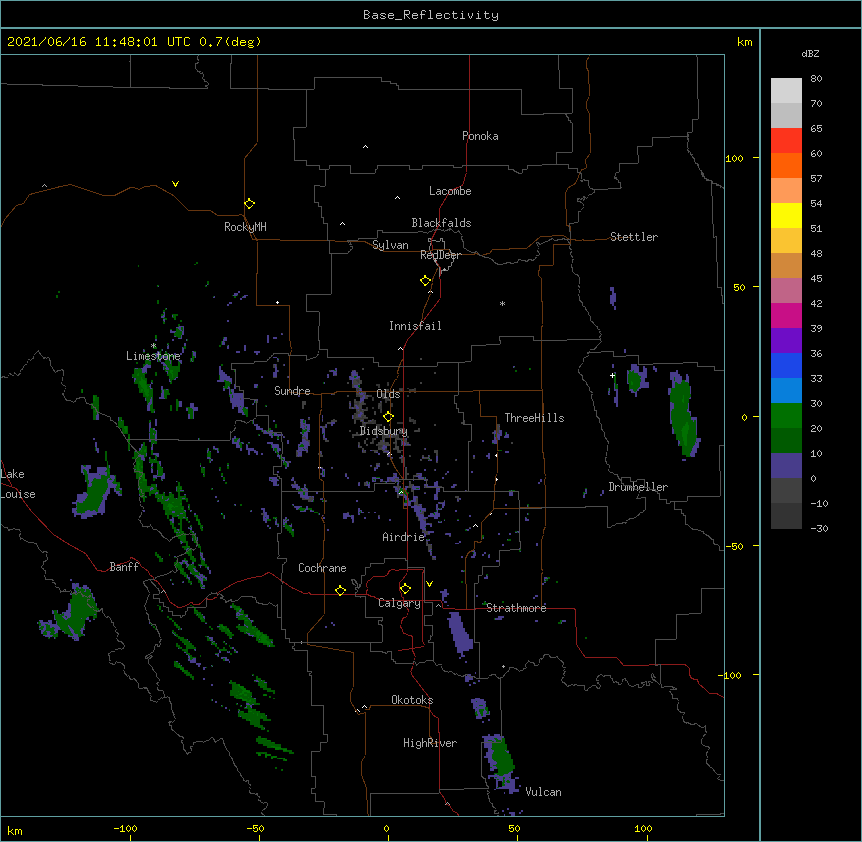Click the Ponoka city label
This screenshot has width=862, height=842.
480,136
